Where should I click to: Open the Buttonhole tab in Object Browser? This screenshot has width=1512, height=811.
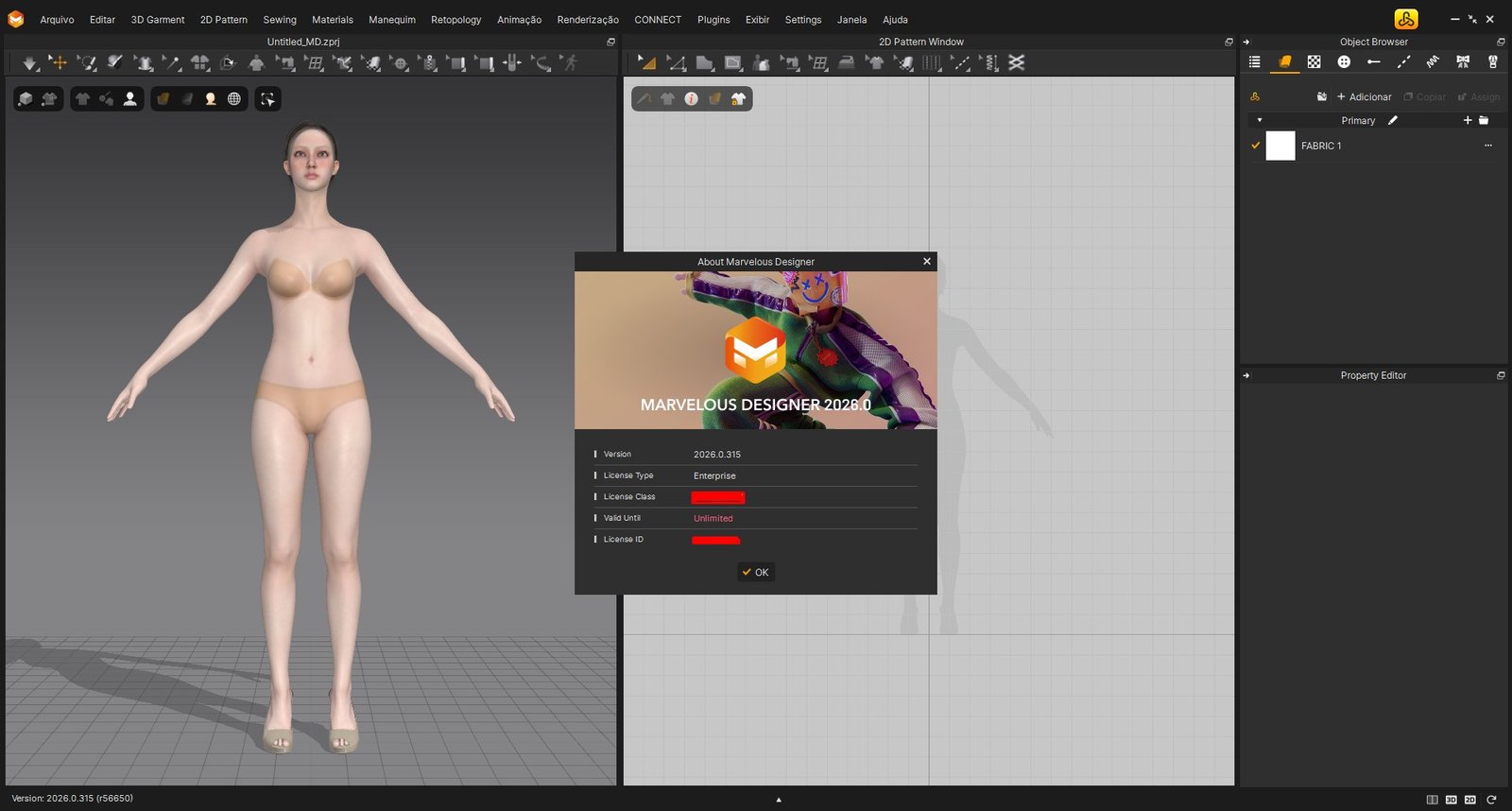click(1374, 61)
